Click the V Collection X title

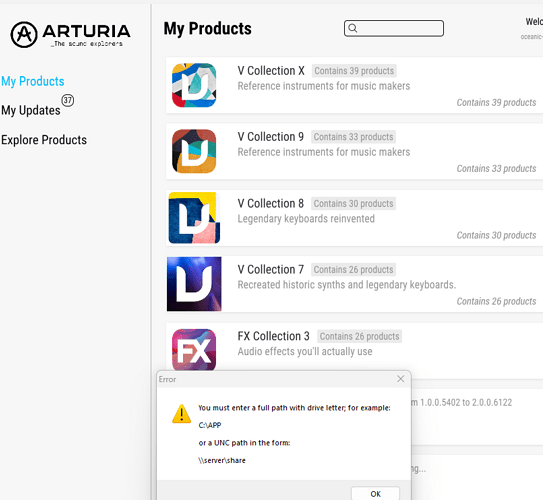271,71
